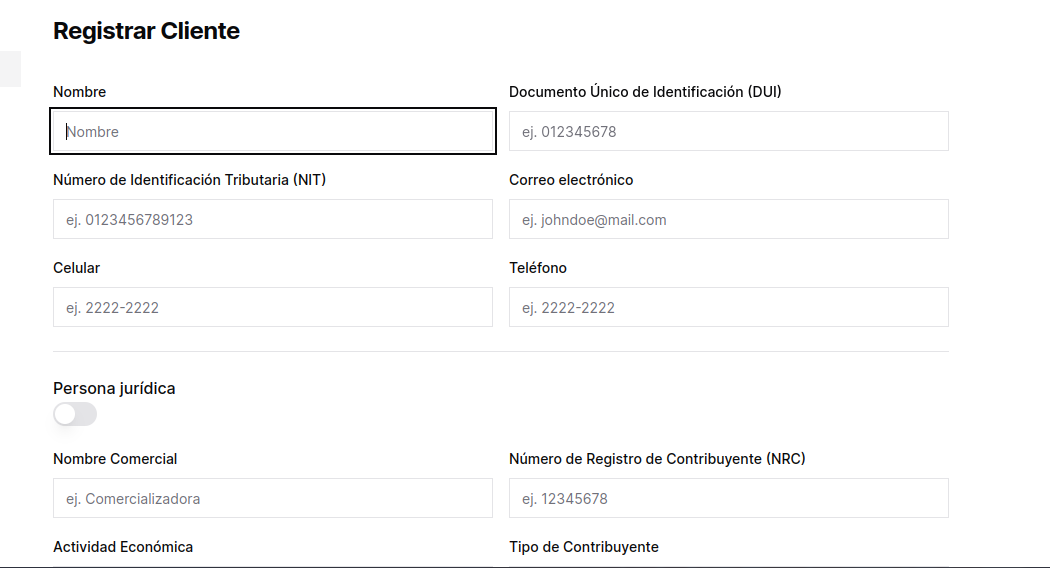Screen dimensions: 1050x568
Task: Click the 'Correo electrónico' field label
Action: pyautogui.click(x=571, y=180)
